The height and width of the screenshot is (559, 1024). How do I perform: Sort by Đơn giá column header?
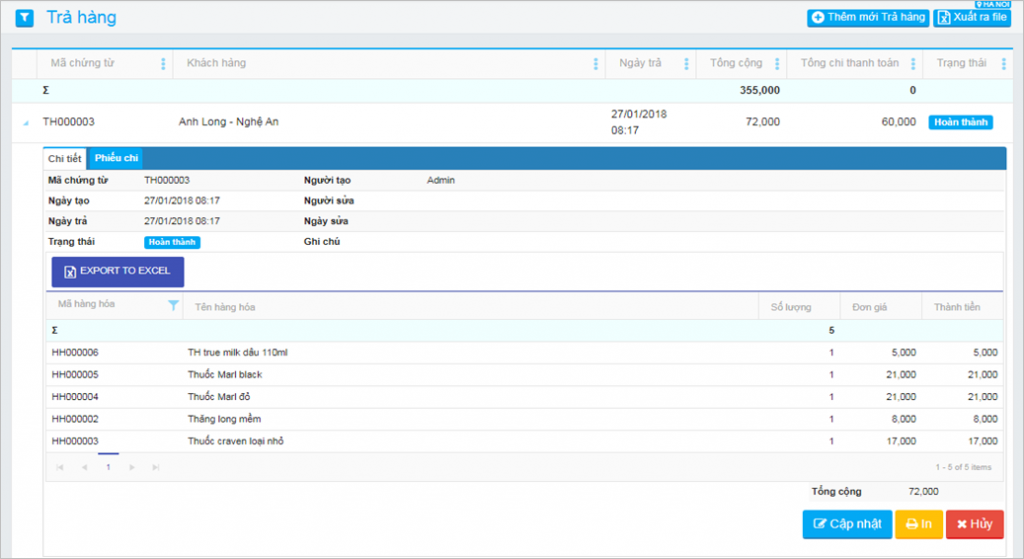(870, 307)
